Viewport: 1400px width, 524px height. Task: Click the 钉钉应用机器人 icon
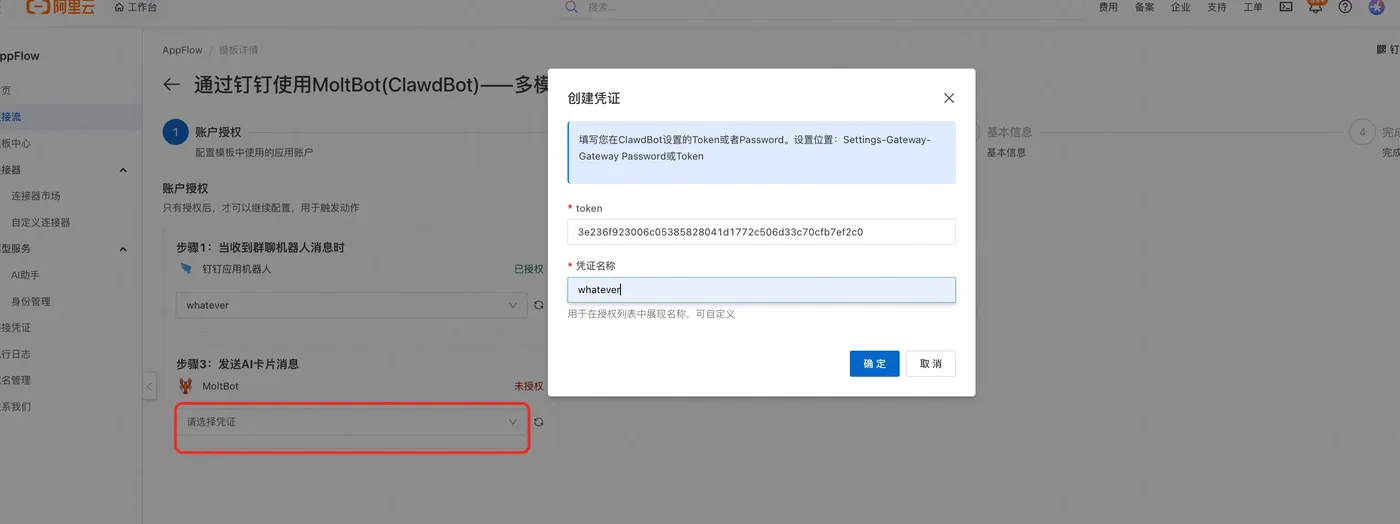point(186,269)
